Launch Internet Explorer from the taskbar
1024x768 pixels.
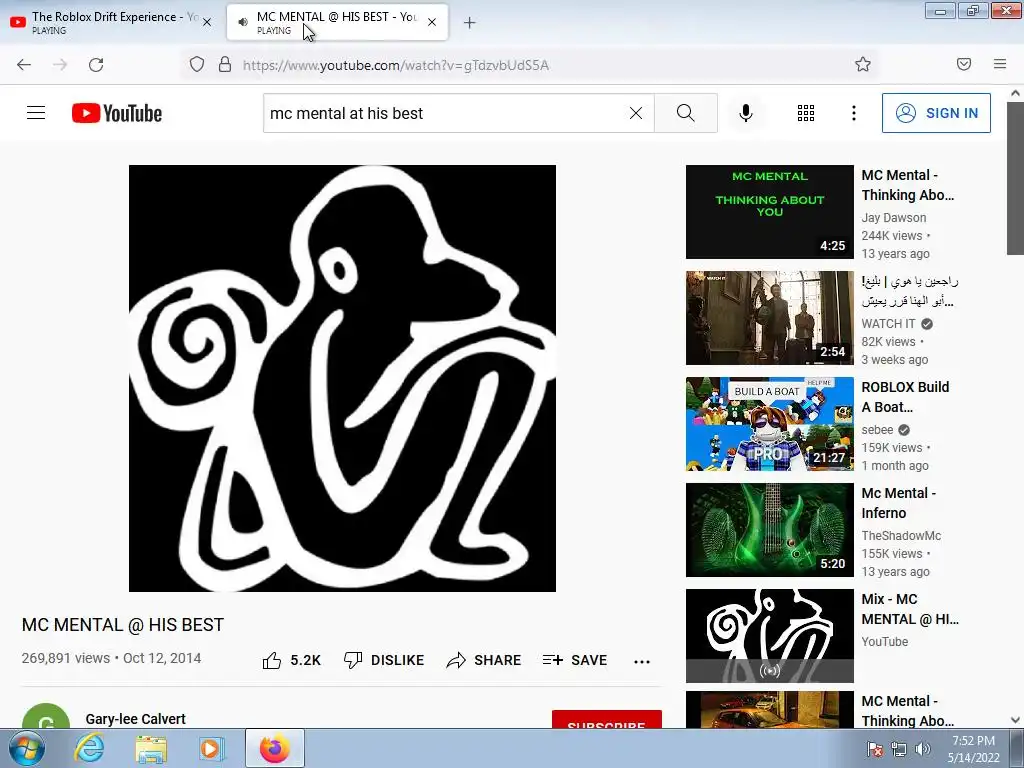(x=88, y=748)
